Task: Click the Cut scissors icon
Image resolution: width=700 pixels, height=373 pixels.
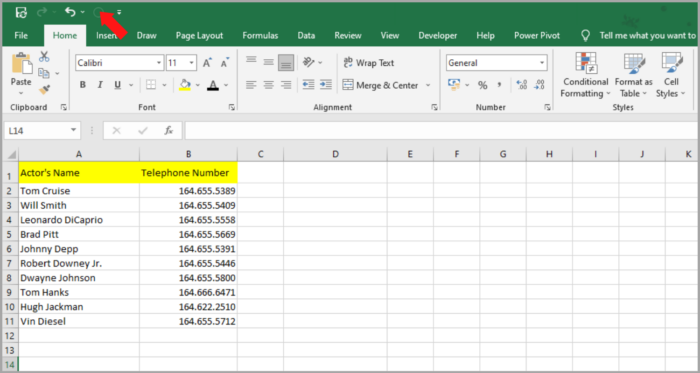Action: point(44,57)
